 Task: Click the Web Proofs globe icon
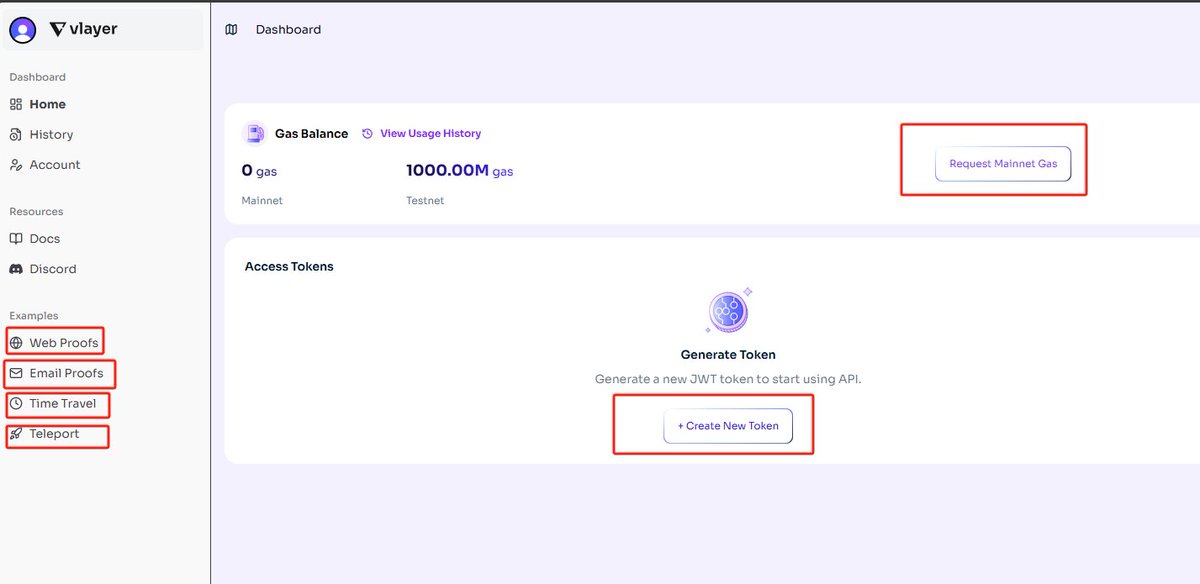pos(16,343)
